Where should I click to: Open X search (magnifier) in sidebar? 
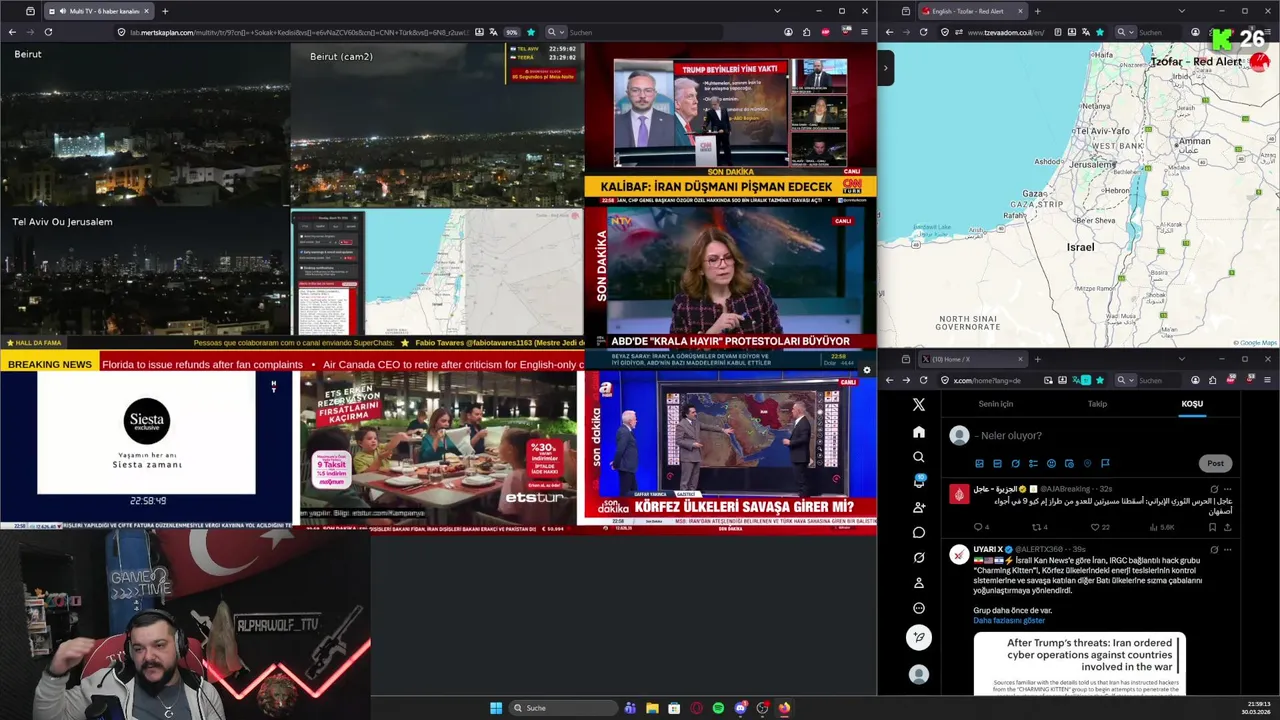pos(919,457)
